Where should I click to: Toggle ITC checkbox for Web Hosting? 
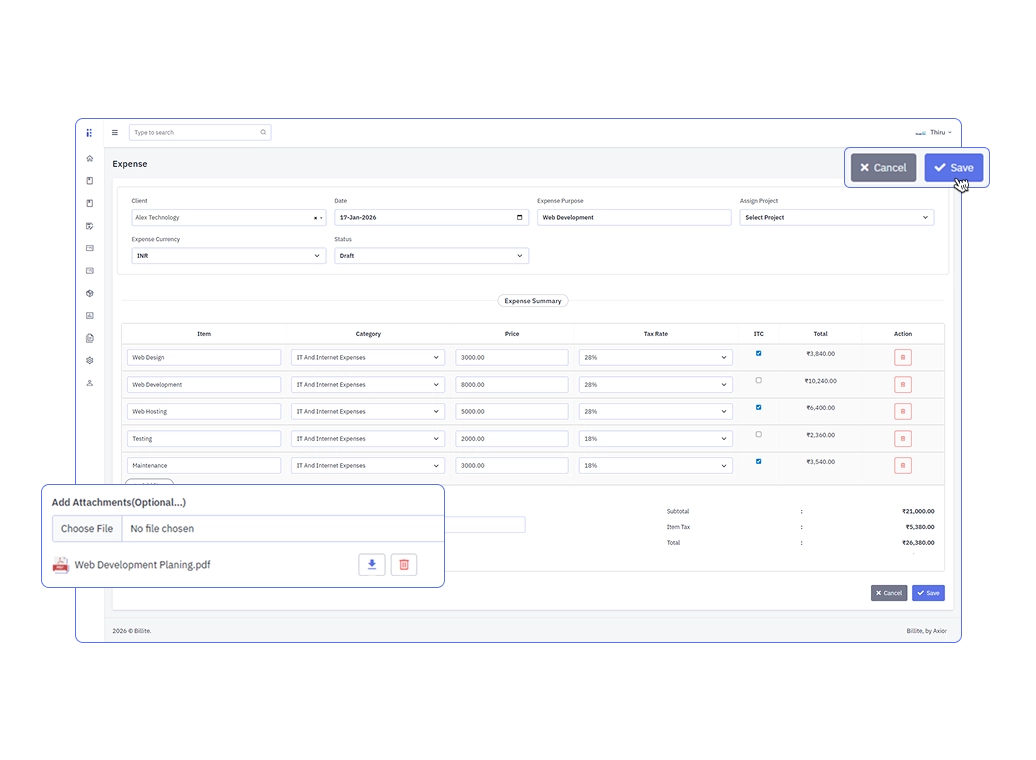(x=758, y=408)
